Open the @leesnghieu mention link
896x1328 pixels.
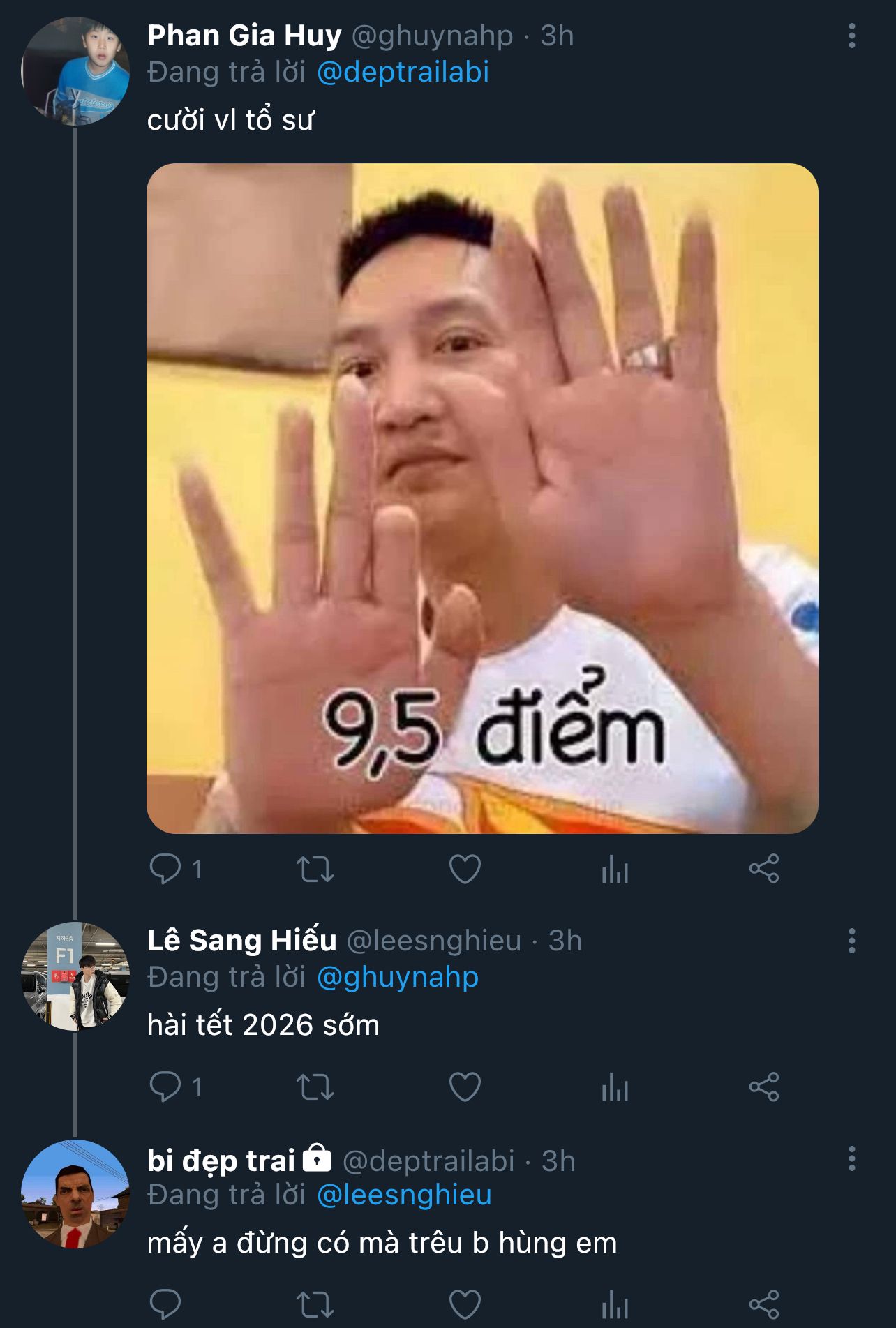[x=404, y=1195]
